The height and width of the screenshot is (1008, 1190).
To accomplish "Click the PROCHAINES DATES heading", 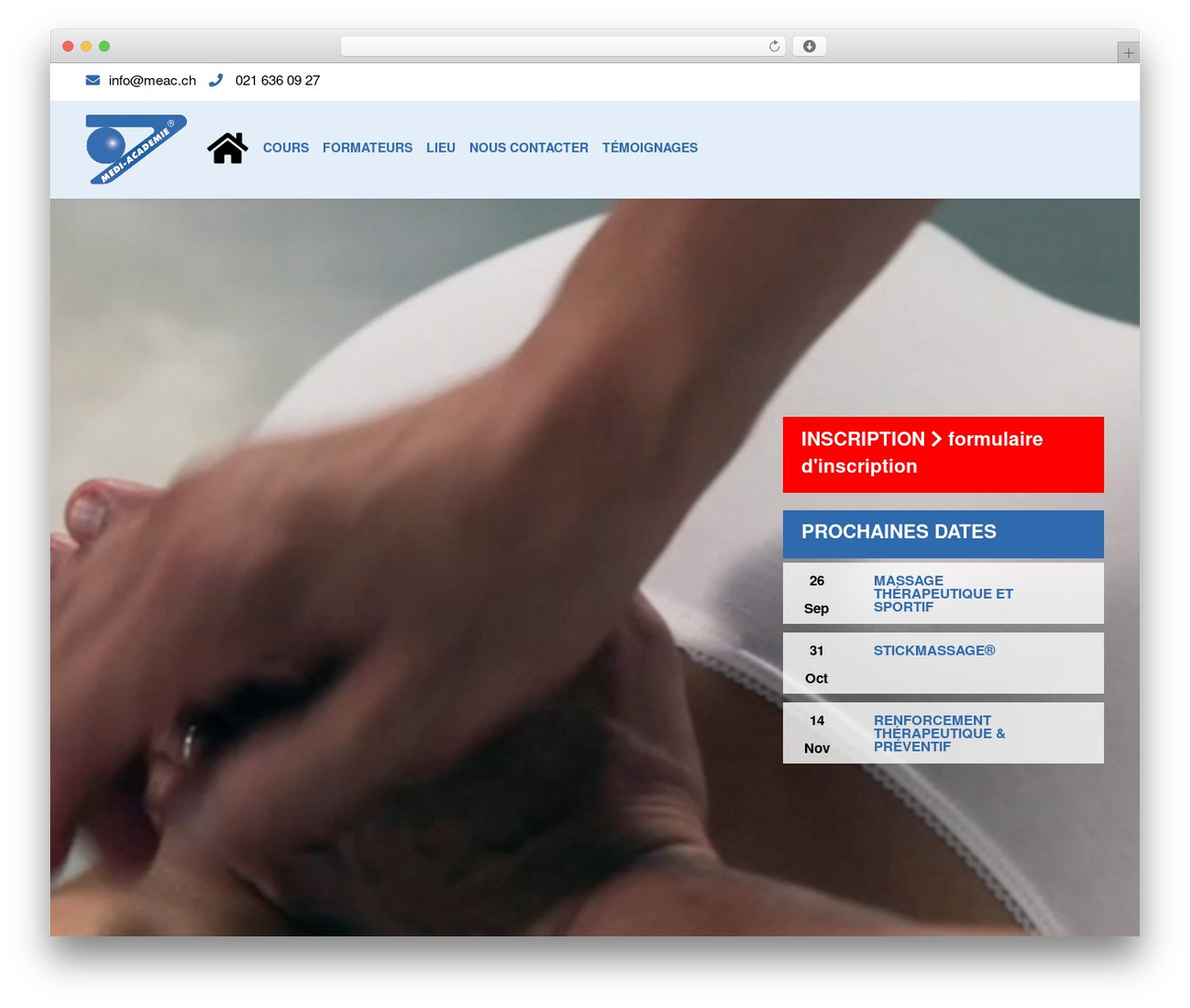I will 899,532.
